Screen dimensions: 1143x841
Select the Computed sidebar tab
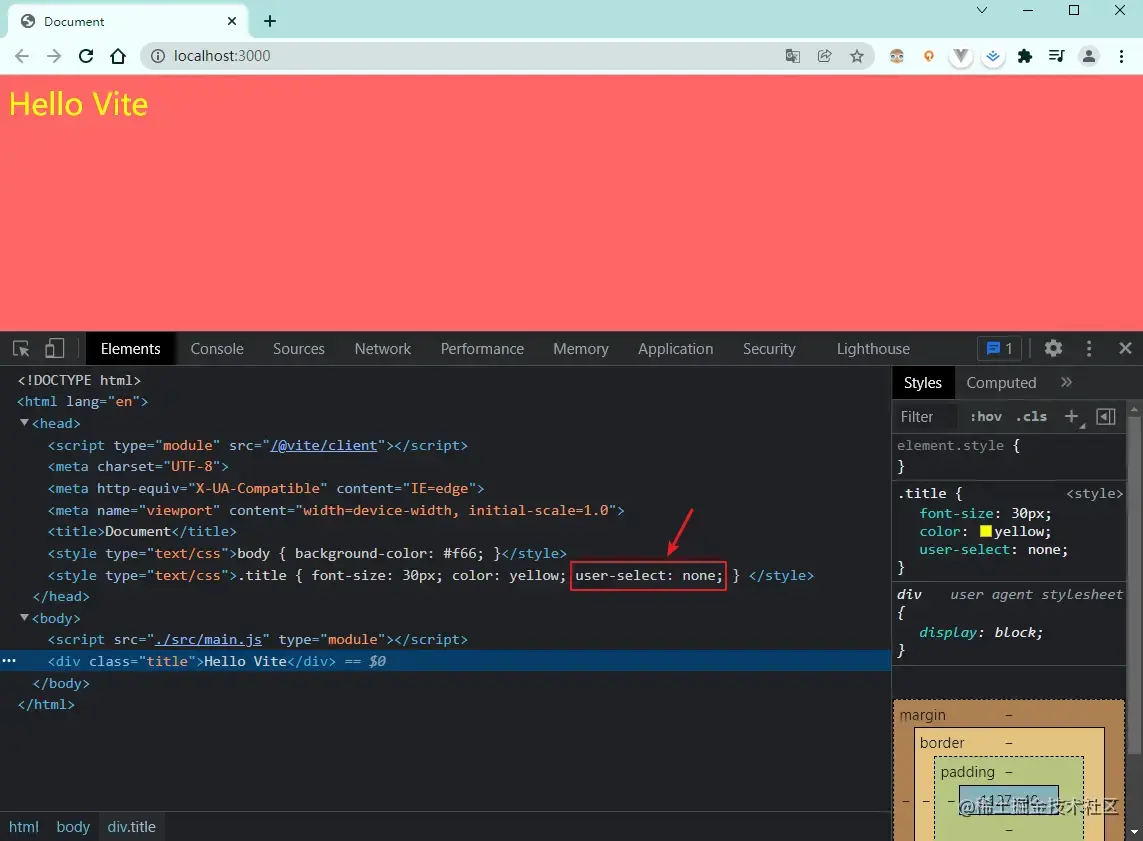pos(1001,383)
